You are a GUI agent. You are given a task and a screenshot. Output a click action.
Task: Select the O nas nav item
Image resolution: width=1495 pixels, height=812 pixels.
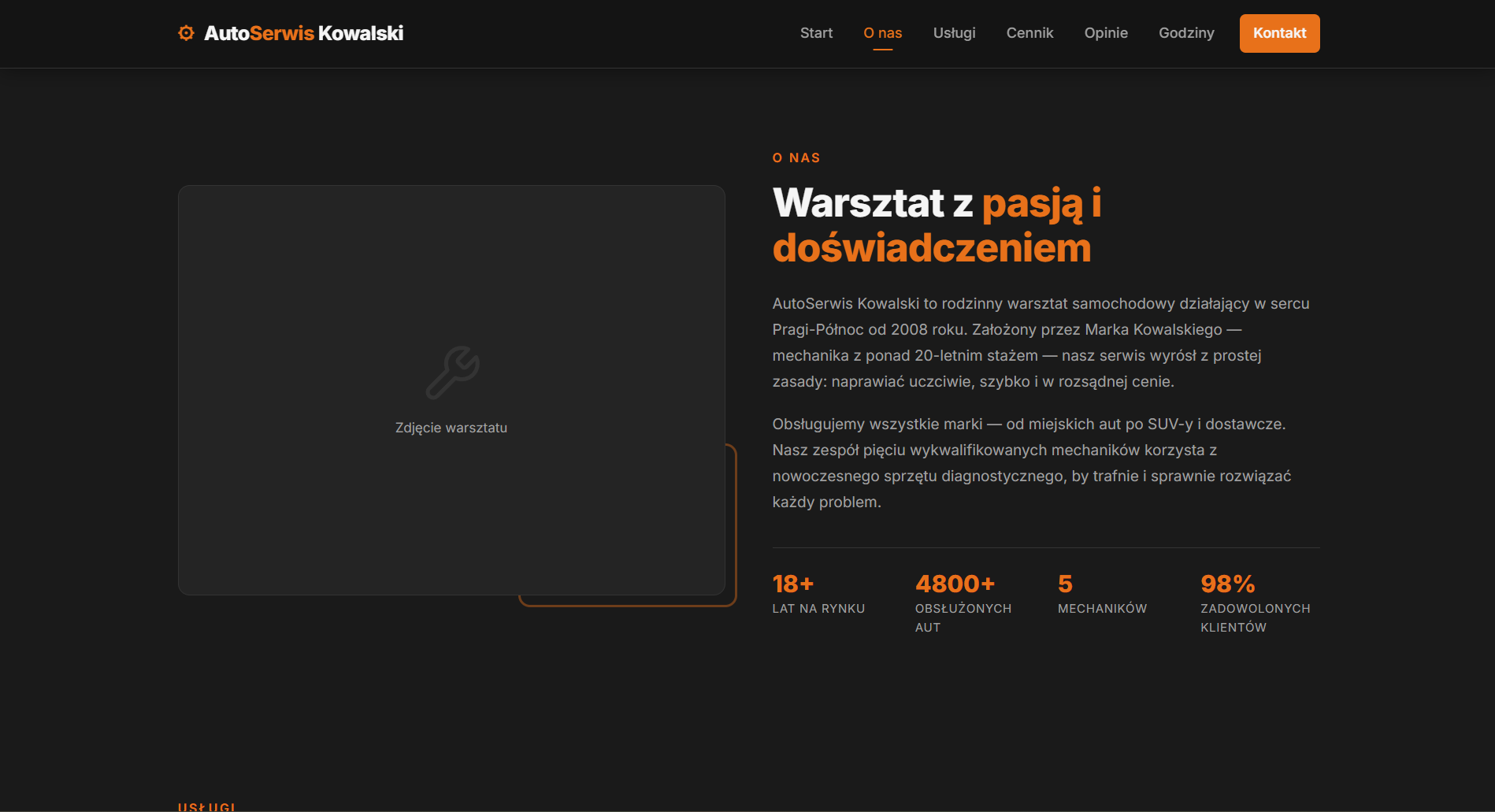pos(882,33)
